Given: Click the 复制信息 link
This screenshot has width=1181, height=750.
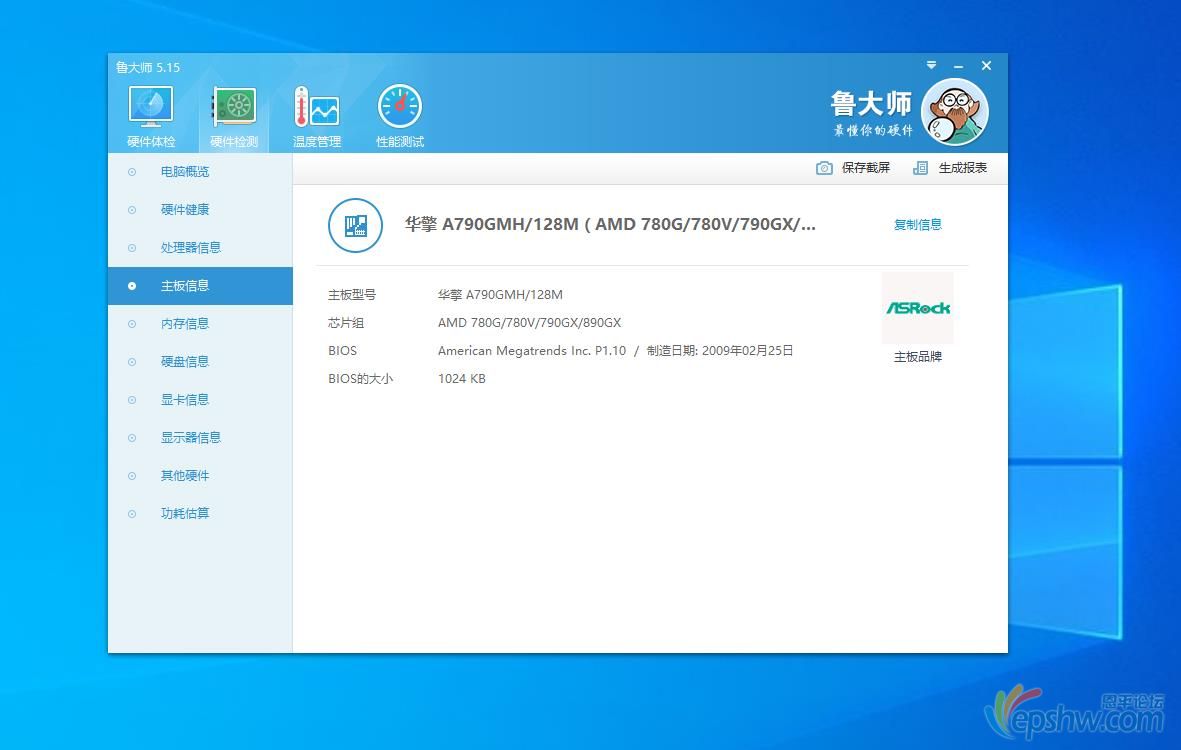Looking at the screenshot, I should [x=917, y=224].
